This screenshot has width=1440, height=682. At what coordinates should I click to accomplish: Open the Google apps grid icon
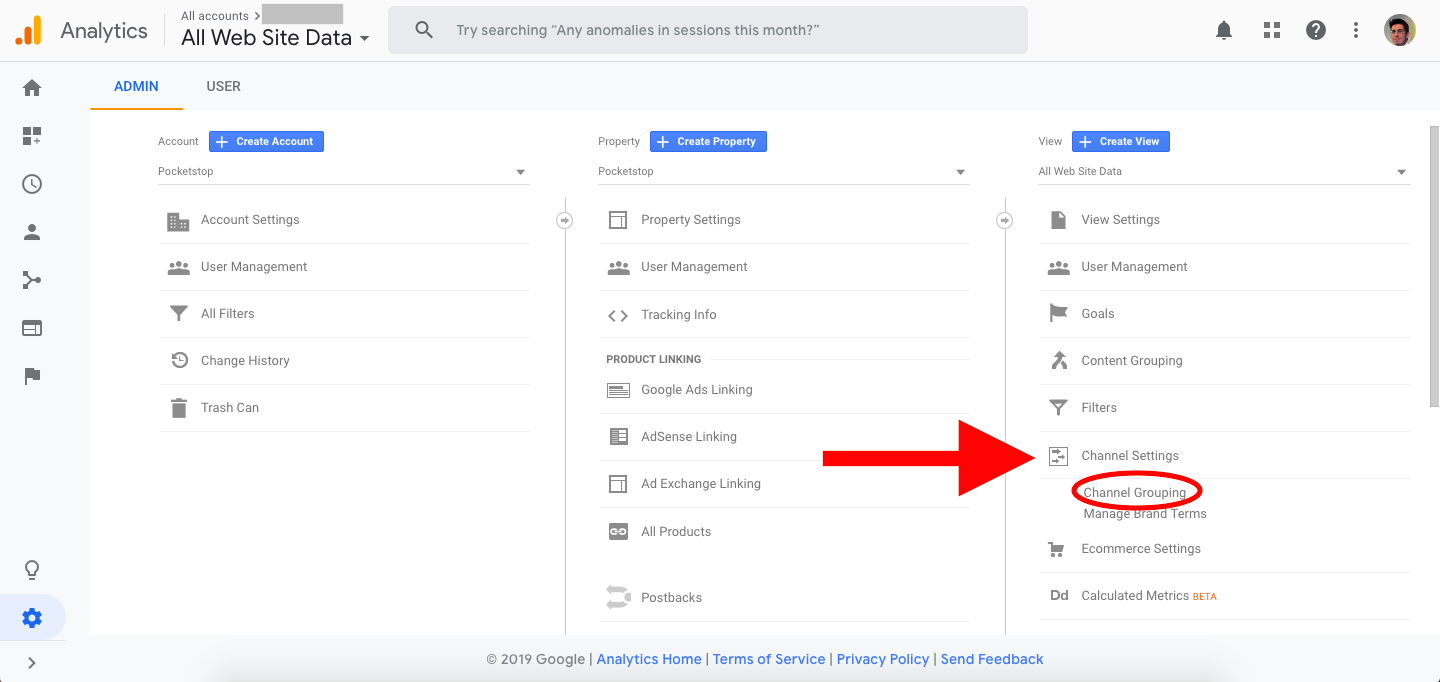click(1271, 30)
